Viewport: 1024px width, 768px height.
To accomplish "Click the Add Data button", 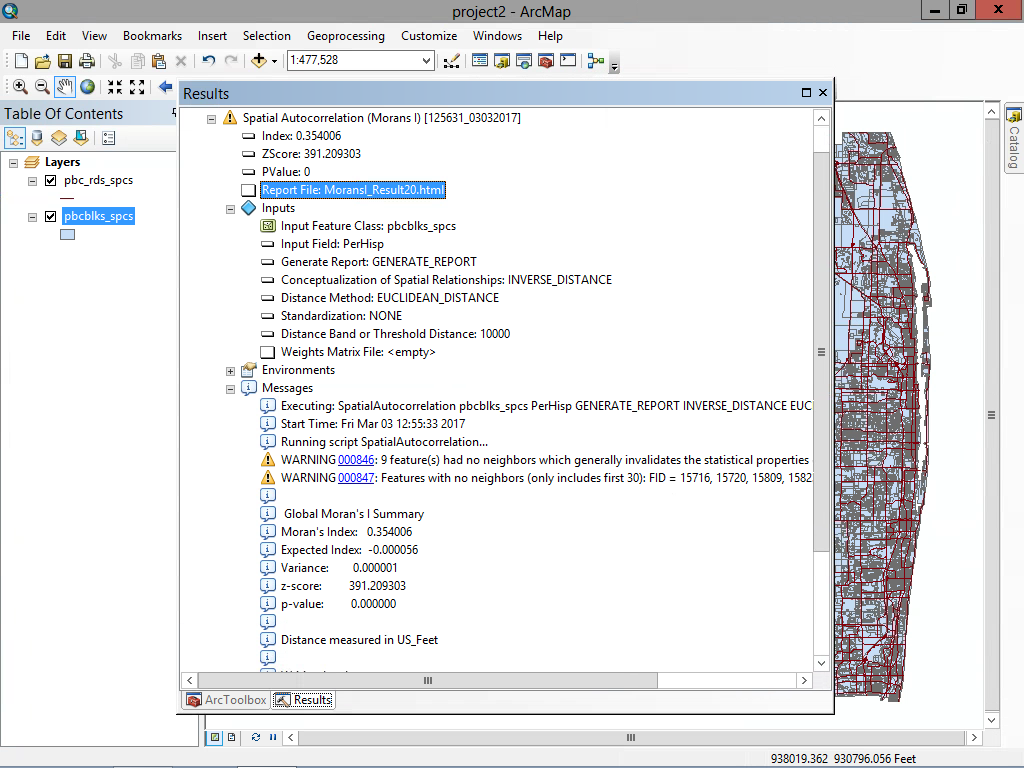I will [x=259, y=61].
